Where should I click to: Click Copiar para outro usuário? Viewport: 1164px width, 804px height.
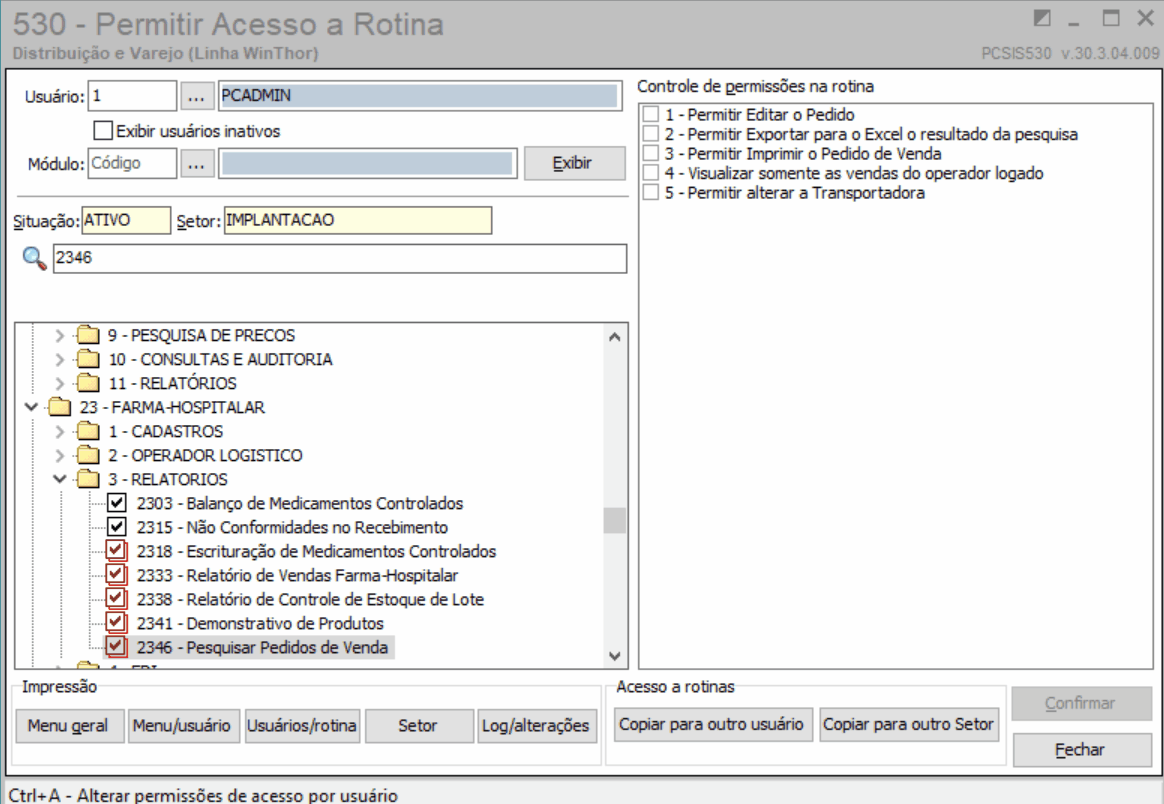(713, 724)
